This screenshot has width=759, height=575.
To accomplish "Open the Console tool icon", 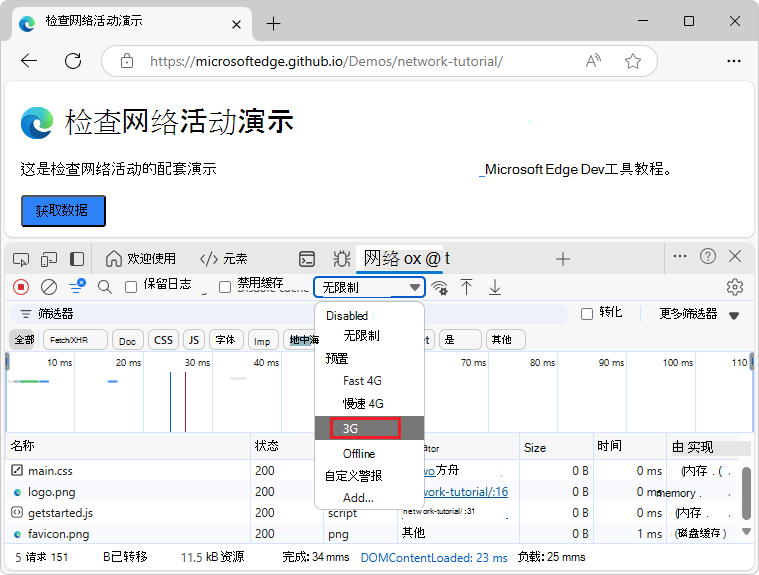I will coord(306,259).
